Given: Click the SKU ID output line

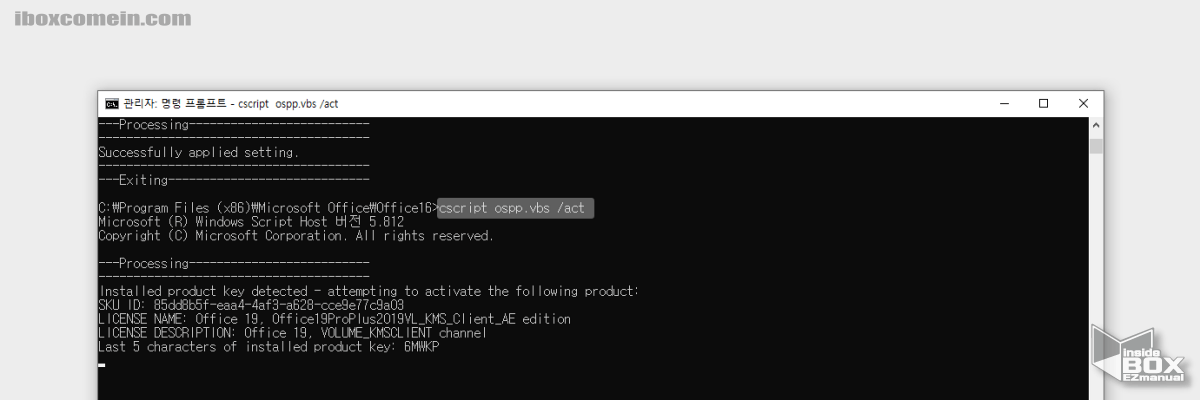Looking at the screenshot, I should tap(251, 305).
